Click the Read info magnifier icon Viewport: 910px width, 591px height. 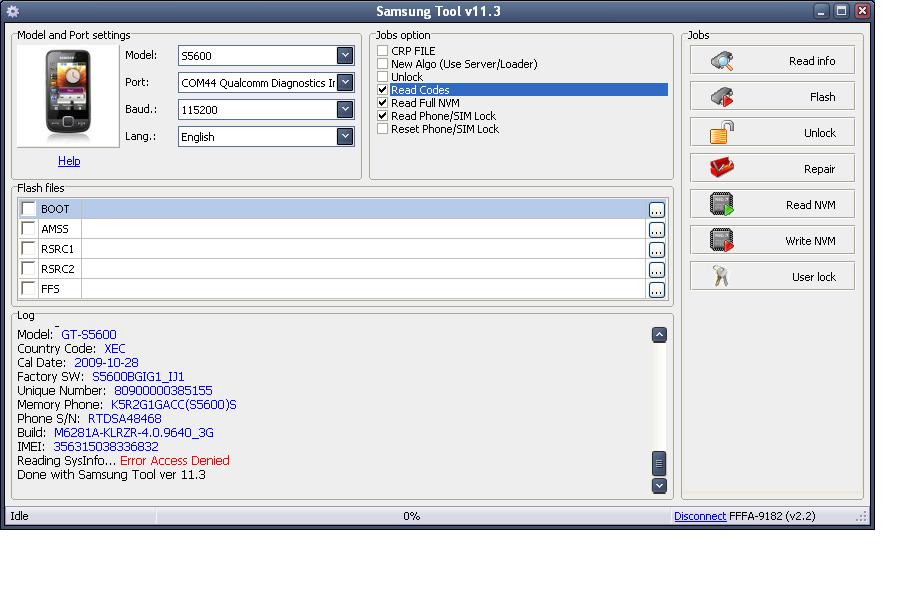[x=722, y=61]
